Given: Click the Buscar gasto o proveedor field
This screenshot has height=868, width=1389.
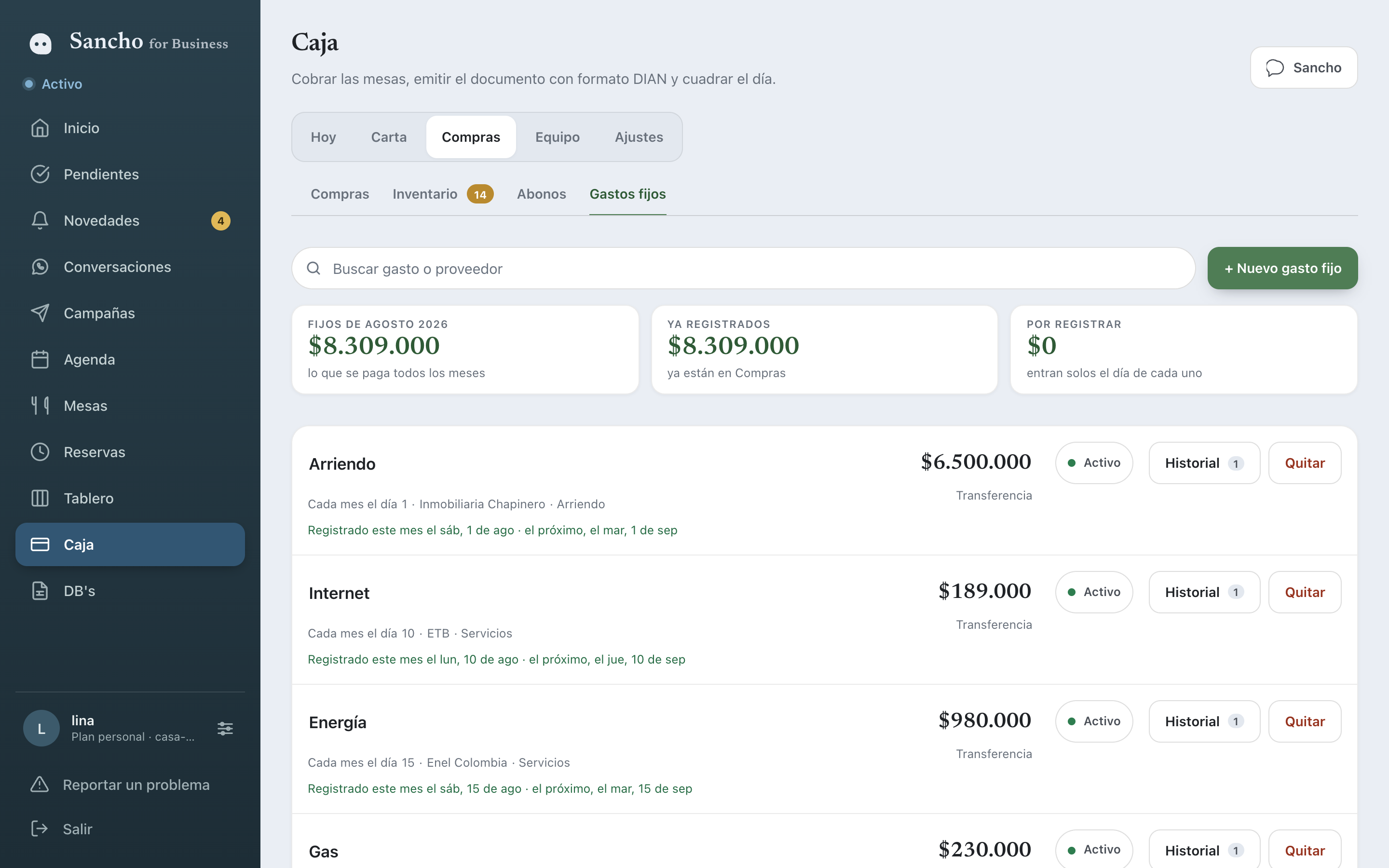Looking at the screenshot, I should pos(743,268).
